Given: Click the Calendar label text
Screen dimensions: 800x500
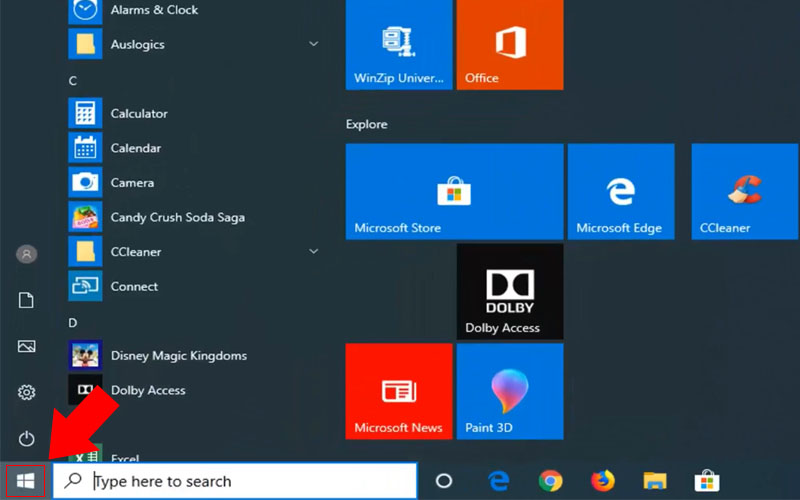Looking at the screenshot, I should [136, 148].
